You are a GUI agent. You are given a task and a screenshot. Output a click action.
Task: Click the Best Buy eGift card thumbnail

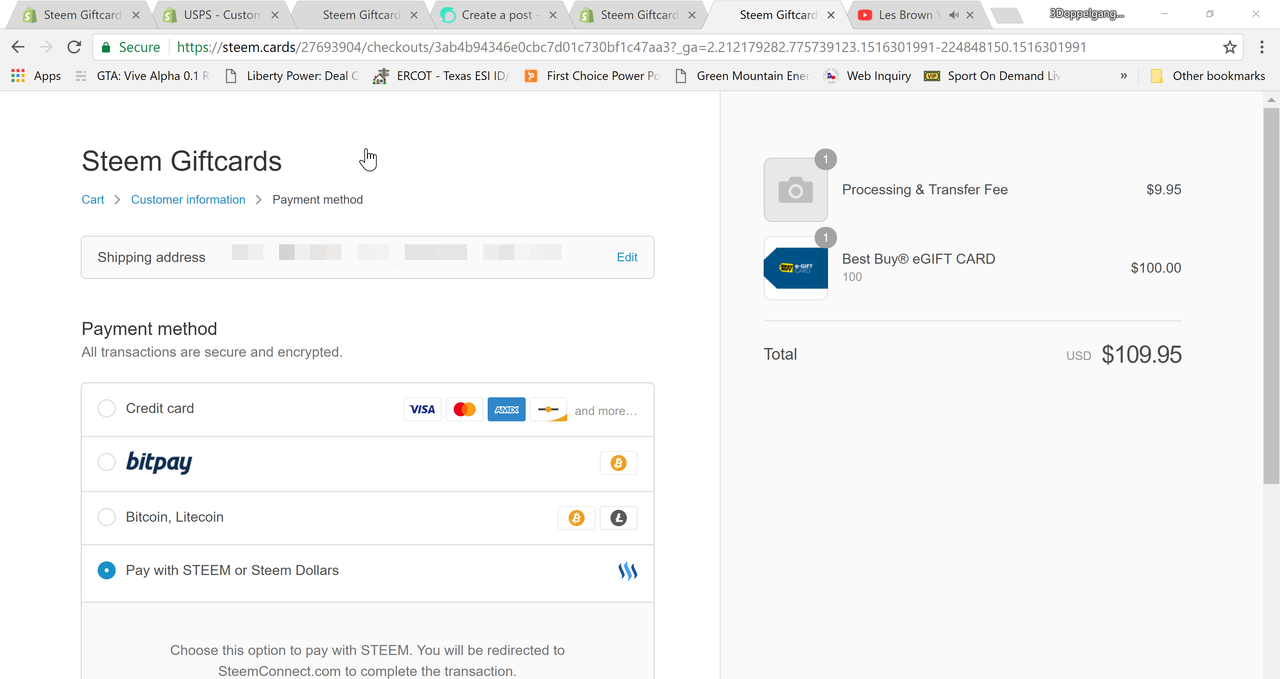coord(795,268)
